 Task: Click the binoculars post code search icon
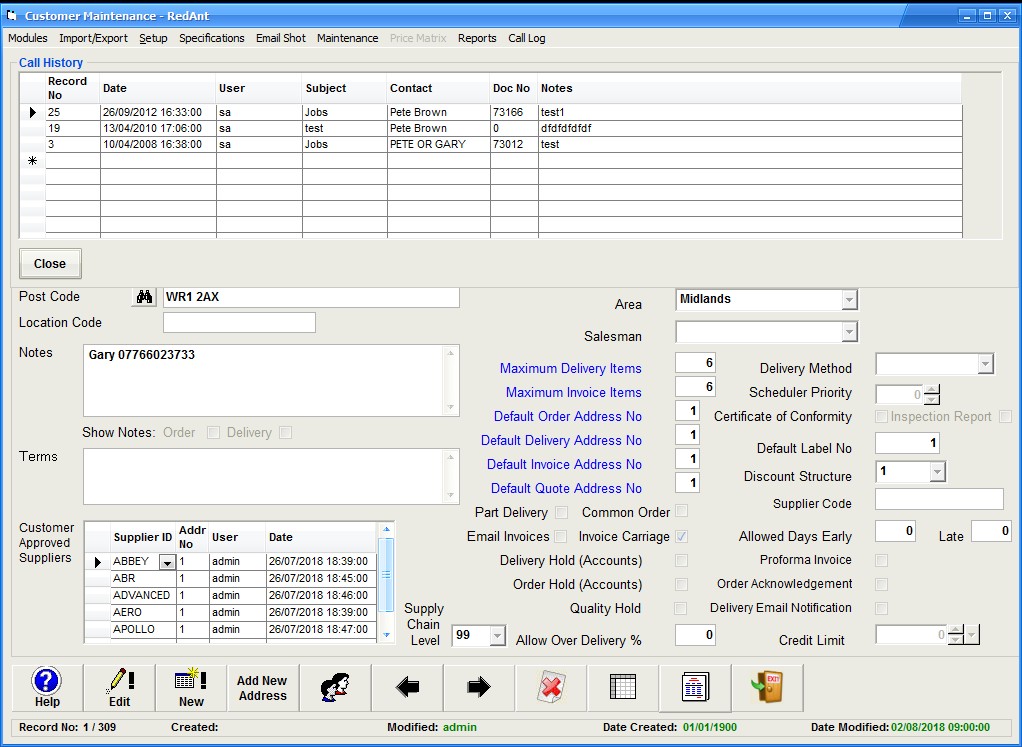click(x=144, y=297)
